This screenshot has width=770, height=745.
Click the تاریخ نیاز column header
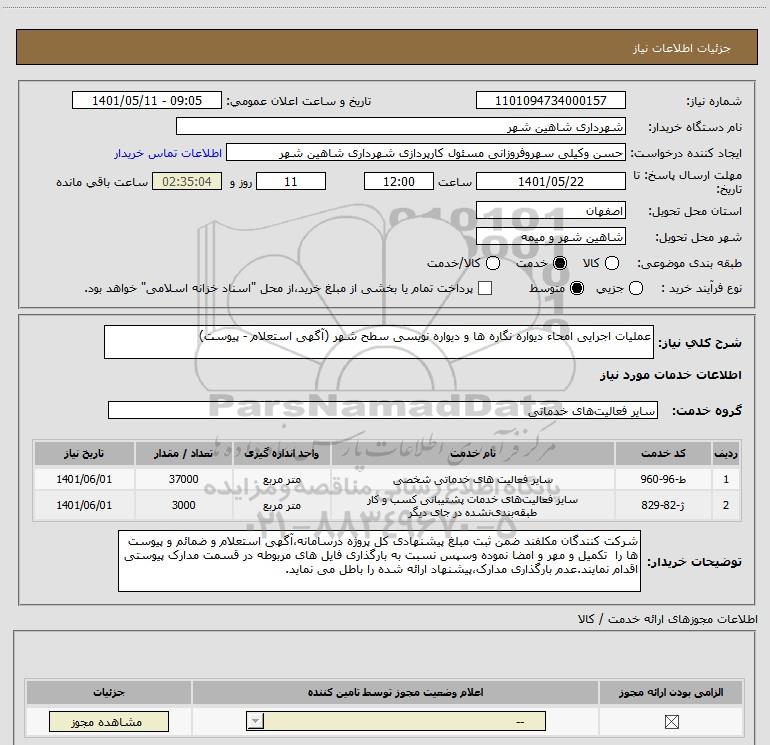84,453
